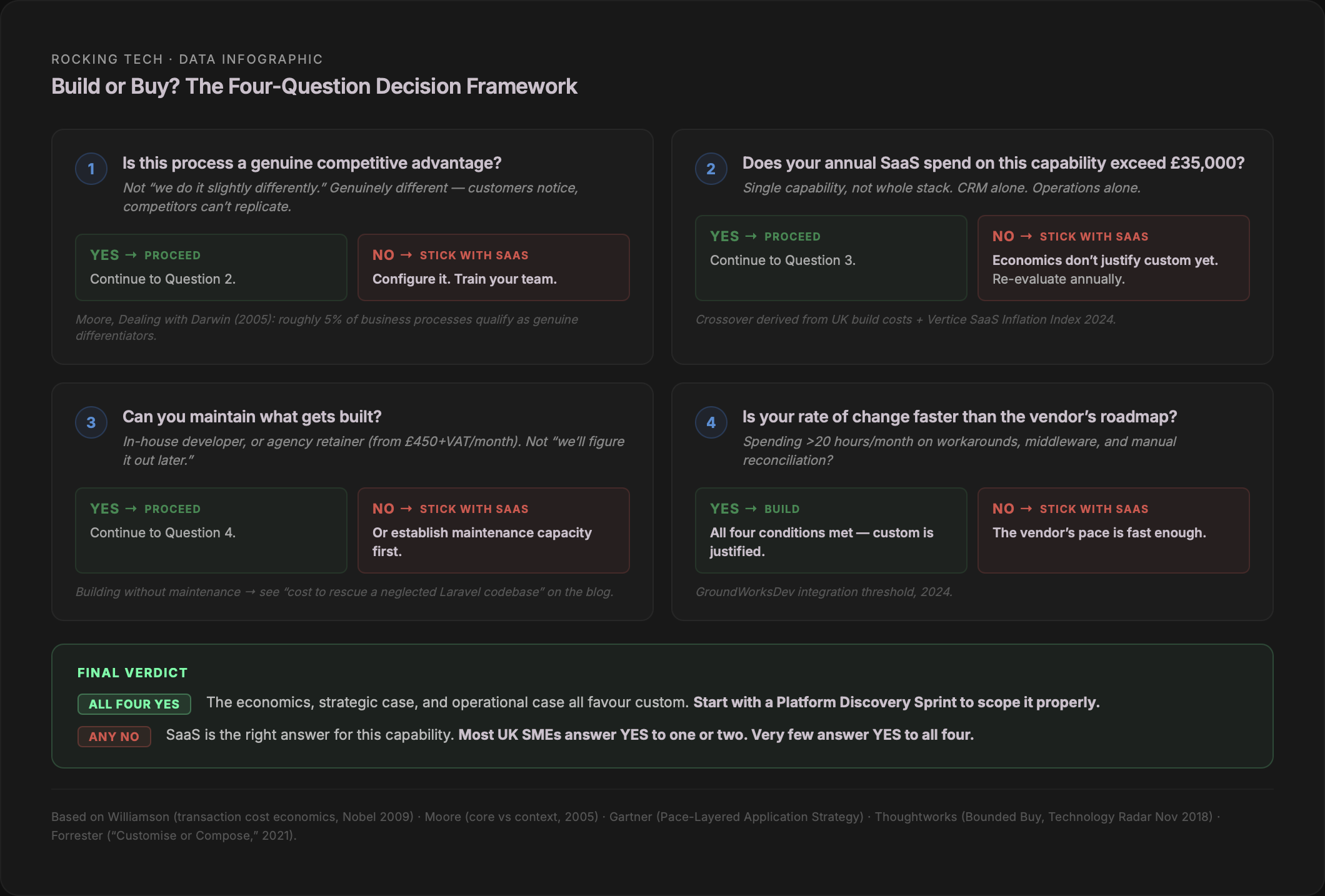Screen dimensions: 1325x896
Task: Pick NO 'Or establish maintenance capacity first' box
Action: [x=493, y=530]
